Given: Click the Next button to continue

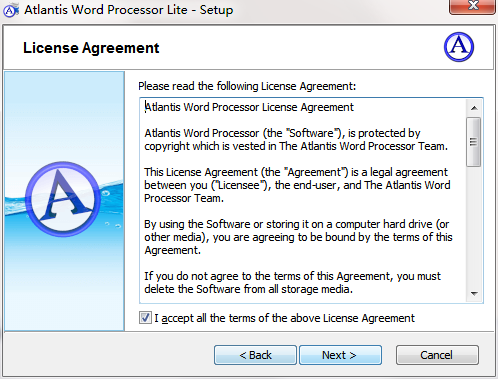Looking at the screenshot, I should [x=340, y=355].
